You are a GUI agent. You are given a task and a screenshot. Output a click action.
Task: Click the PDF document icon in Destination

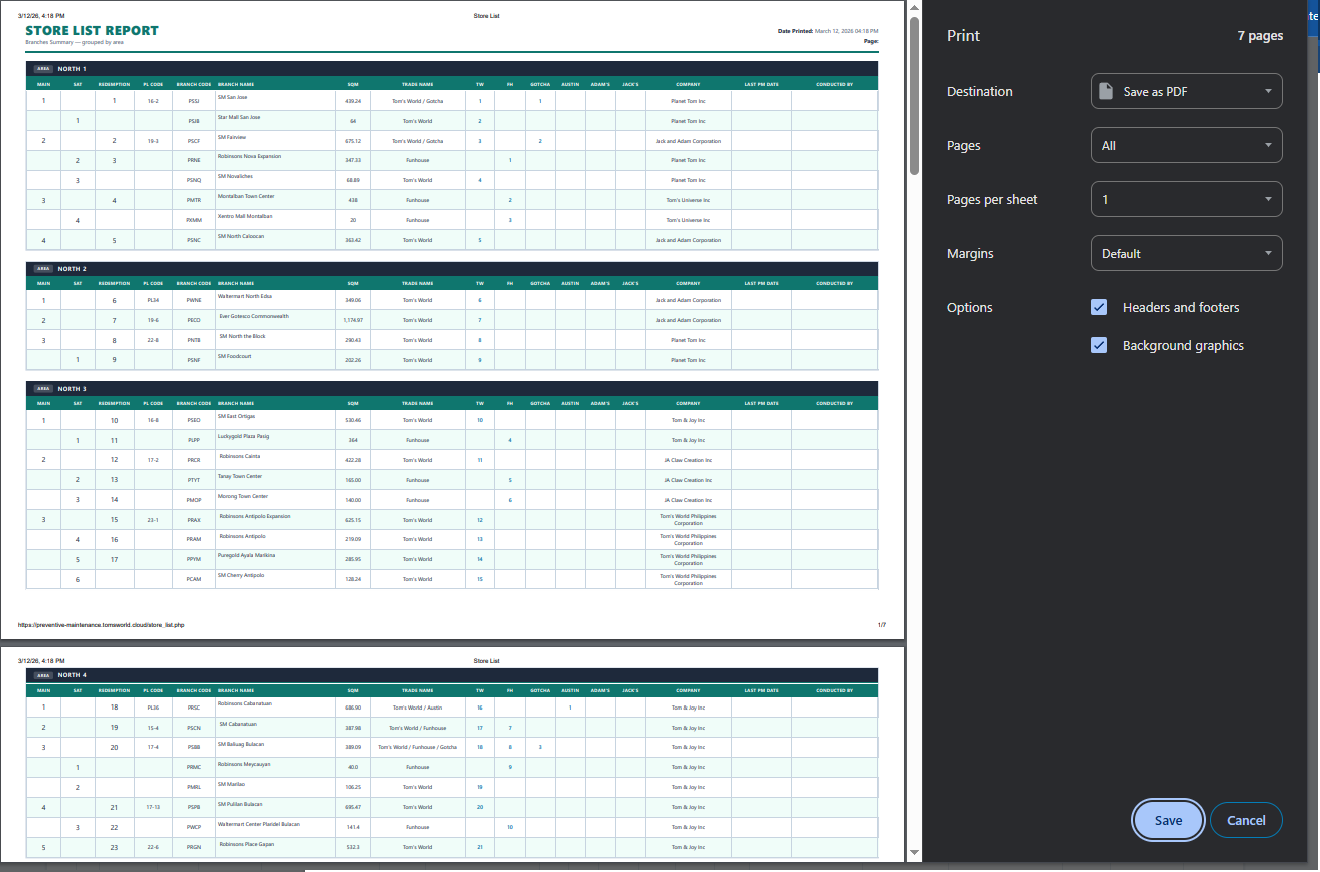coord(1105,91)
